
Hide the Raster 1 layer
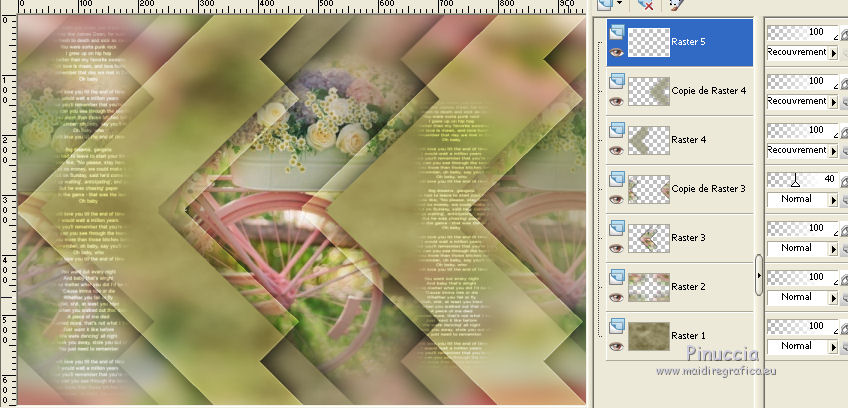click(x=617, y=346)
